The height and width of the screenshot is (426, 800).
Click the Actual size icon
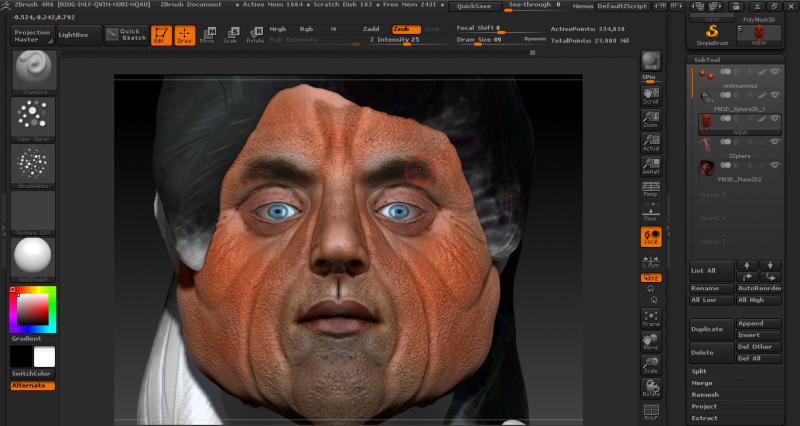point(651,143)
